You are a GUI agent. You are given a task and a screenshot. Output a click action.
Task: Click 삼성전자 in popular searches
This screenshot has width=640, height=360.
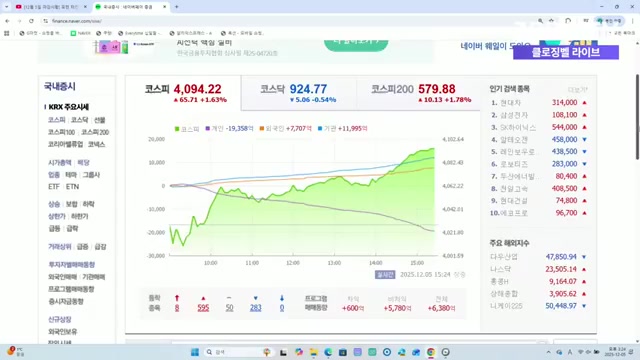pyautogui.click(x=514, y=115)
